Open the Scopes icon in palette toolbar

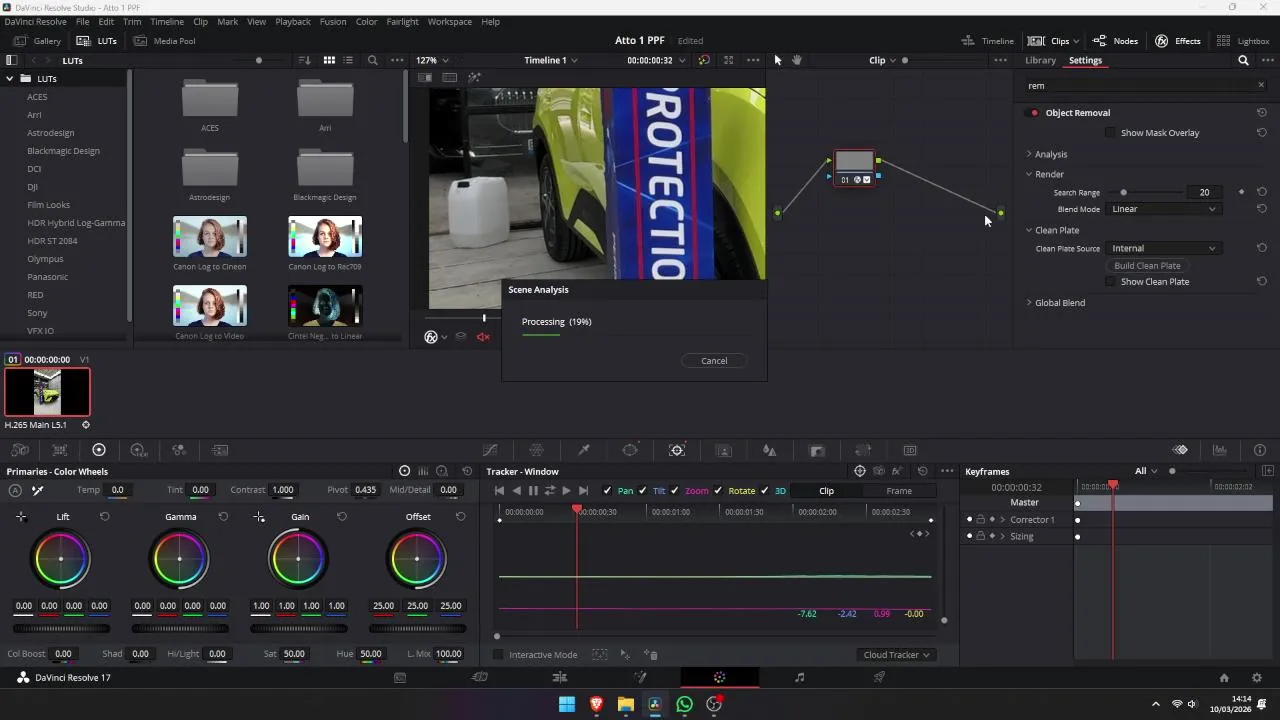pos(1220,451)
